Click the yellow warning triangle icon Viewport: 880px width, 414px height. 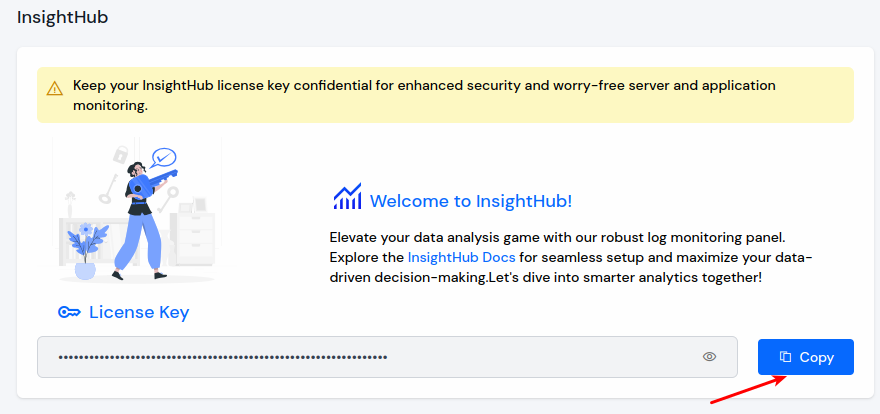pyautogui.click(x=54, y=88)
